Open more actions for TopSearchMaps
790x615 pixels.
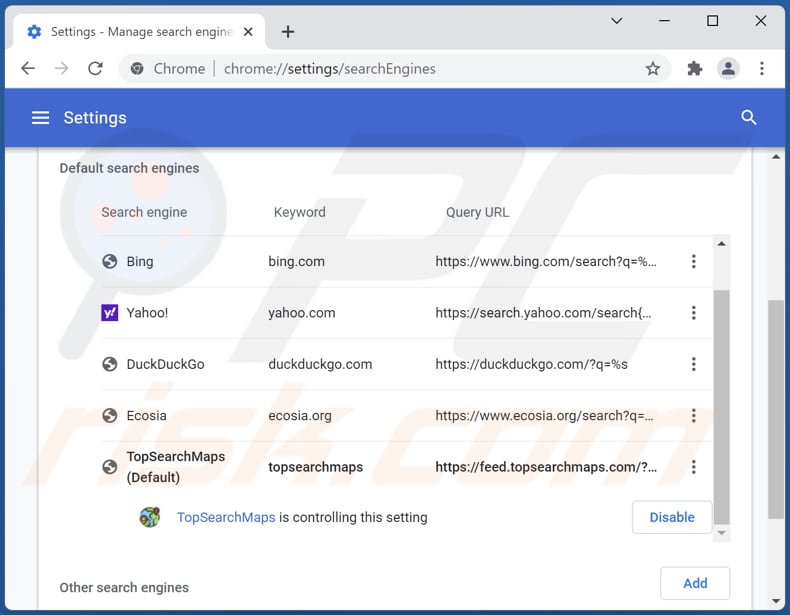point(693,467)
